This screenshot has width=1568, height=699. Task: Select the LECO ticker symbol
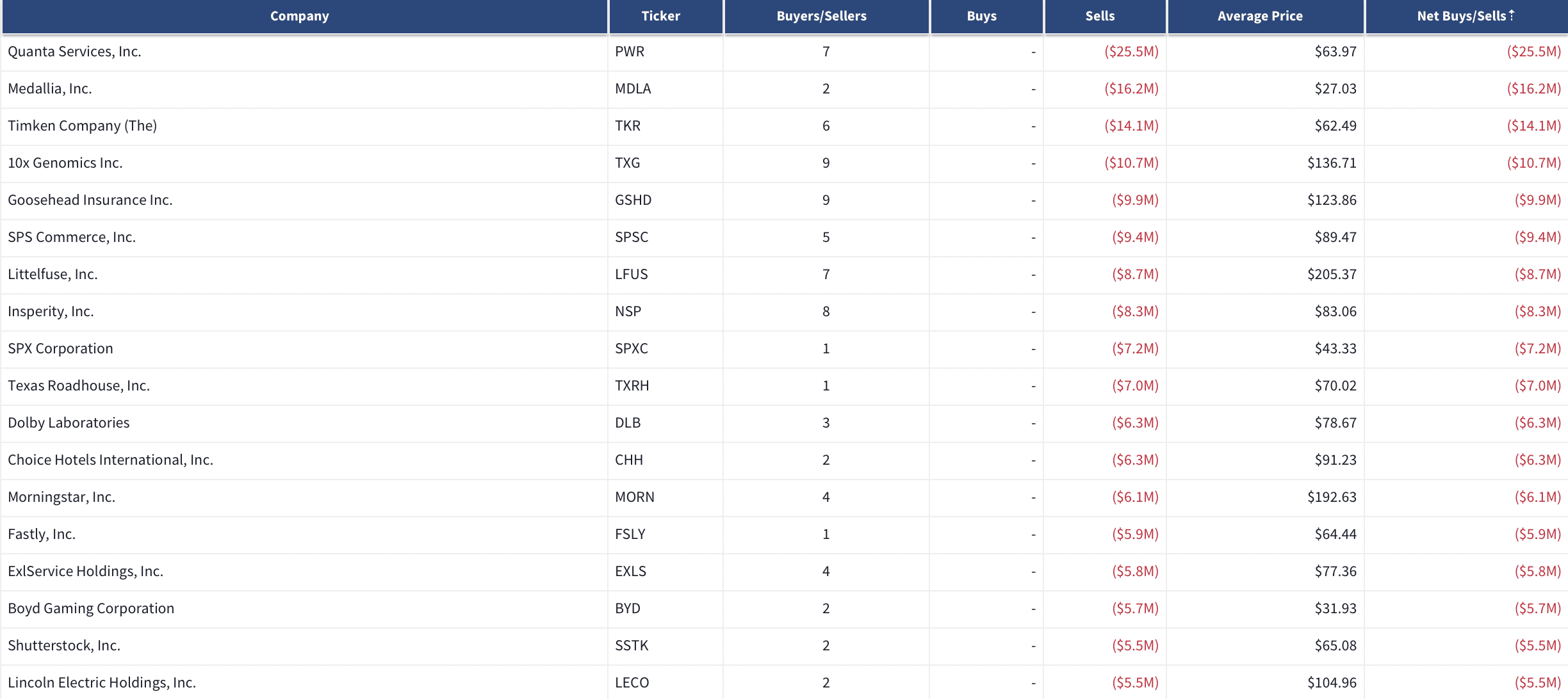tap(632, 682)
